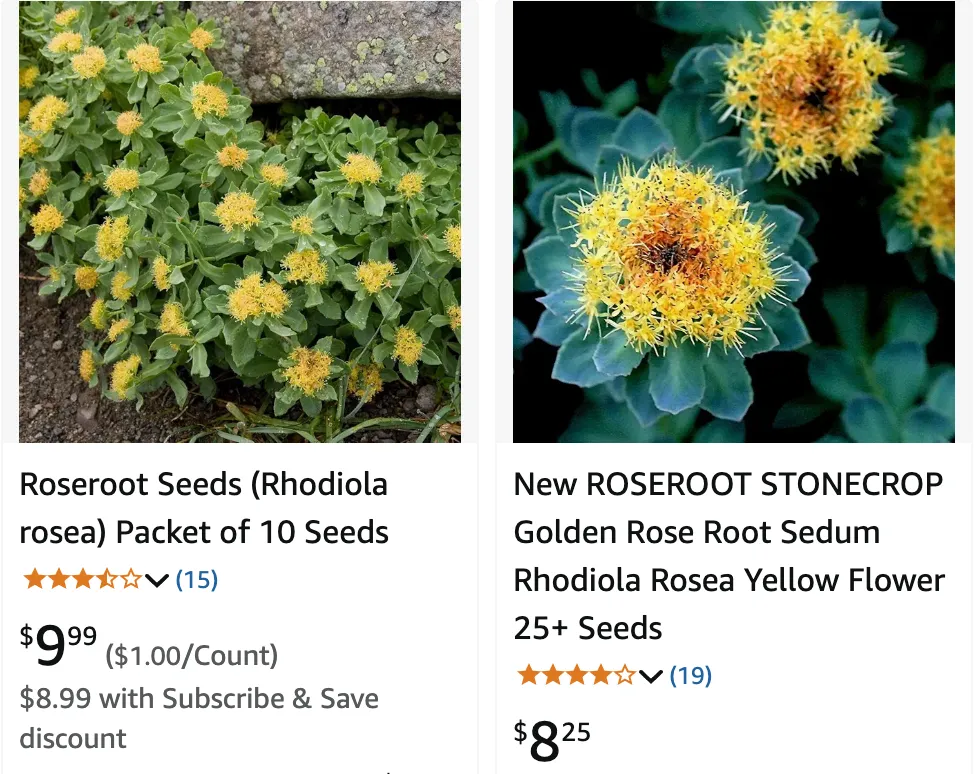This screenshot has height=774, width=974.
Task: Open the (15) customer reviews link
Action: click(x=197, y=580)
